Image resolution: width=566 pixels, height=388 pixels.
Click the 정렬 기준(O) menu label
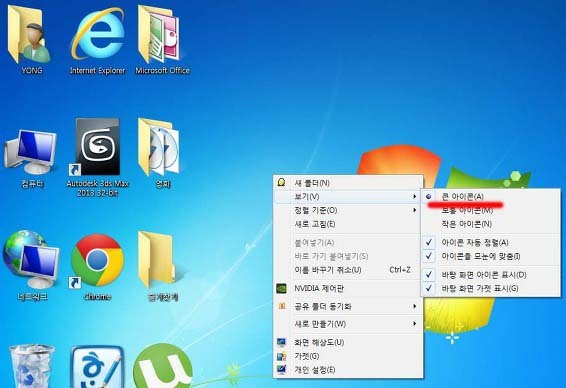[316, 210]
